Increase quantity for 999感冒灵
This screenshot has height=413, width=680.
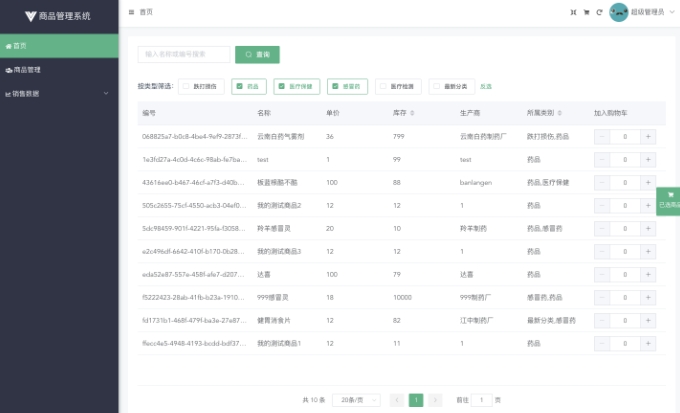pyautogui.click(x=648, y=298)
